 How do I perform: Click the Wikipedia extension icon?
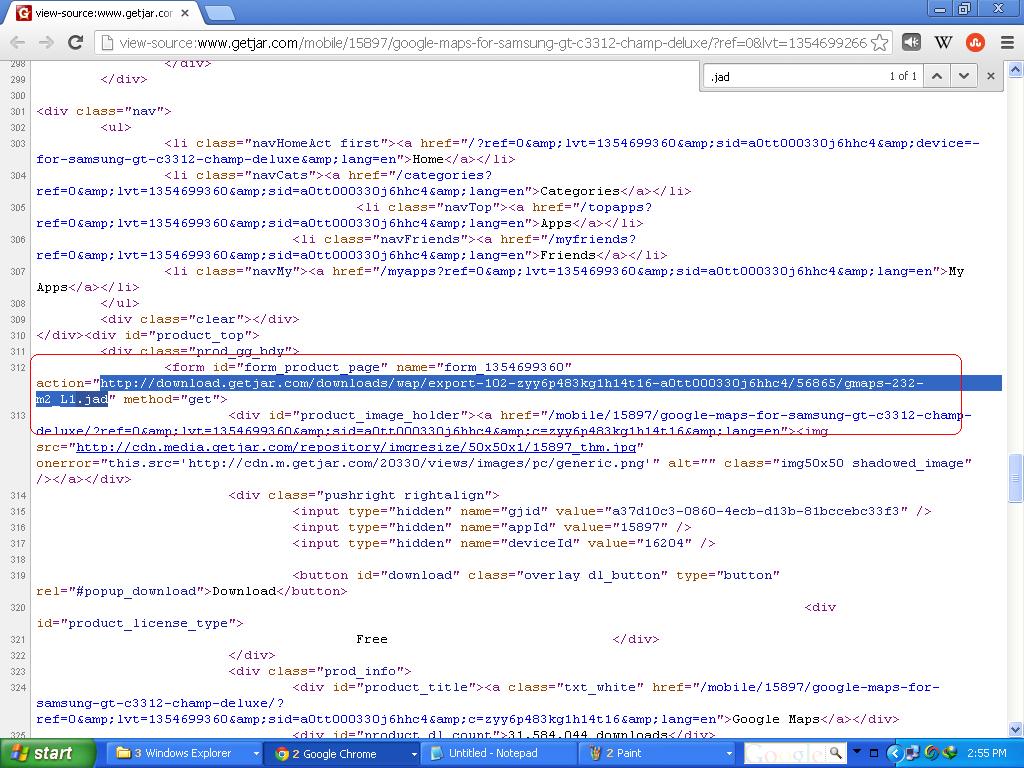(x=943, y=43)
